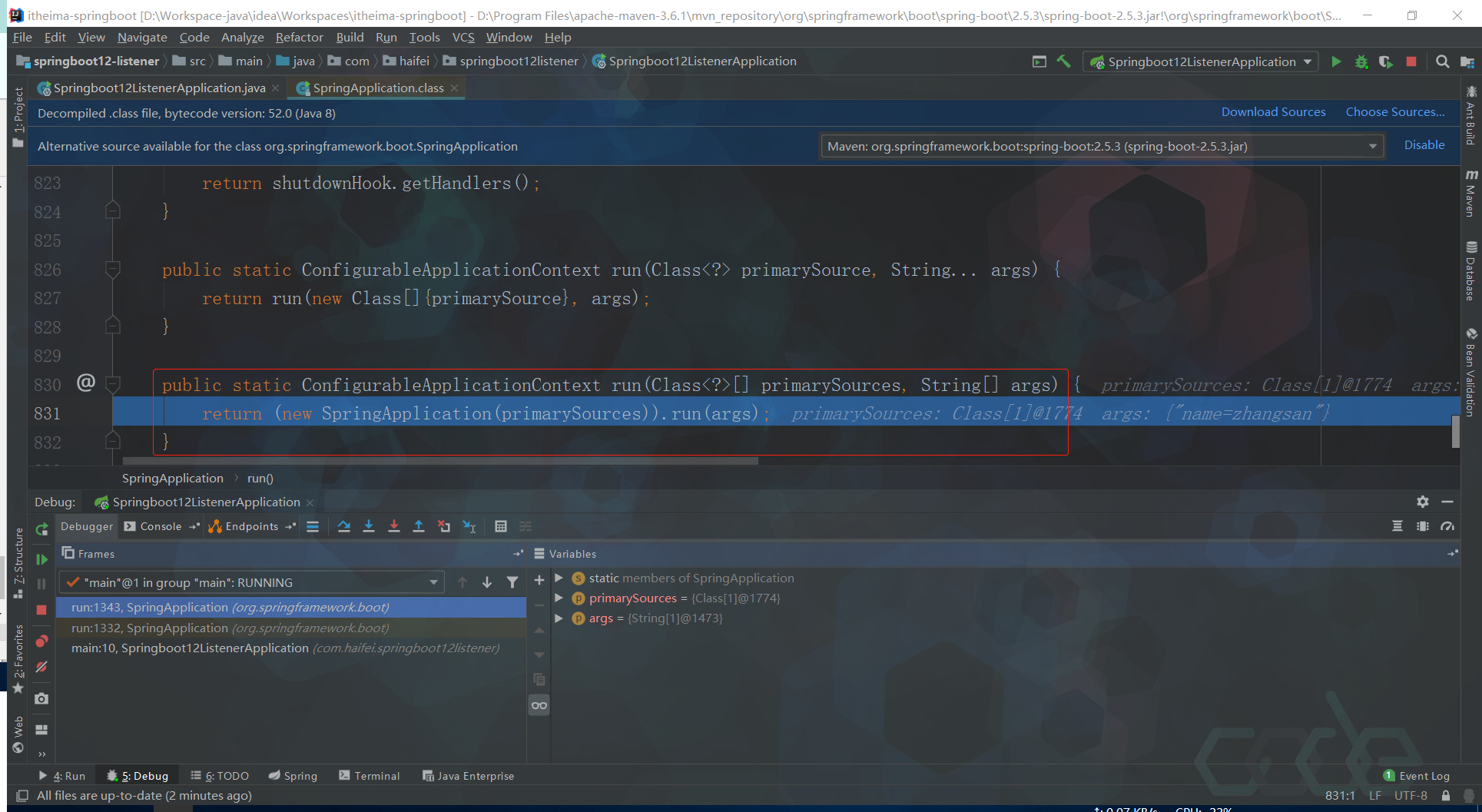This screenshot has width=1482, height=812.
Task: Click the Debug bug icon in the main toolbar
Action: pos(1361,61)
